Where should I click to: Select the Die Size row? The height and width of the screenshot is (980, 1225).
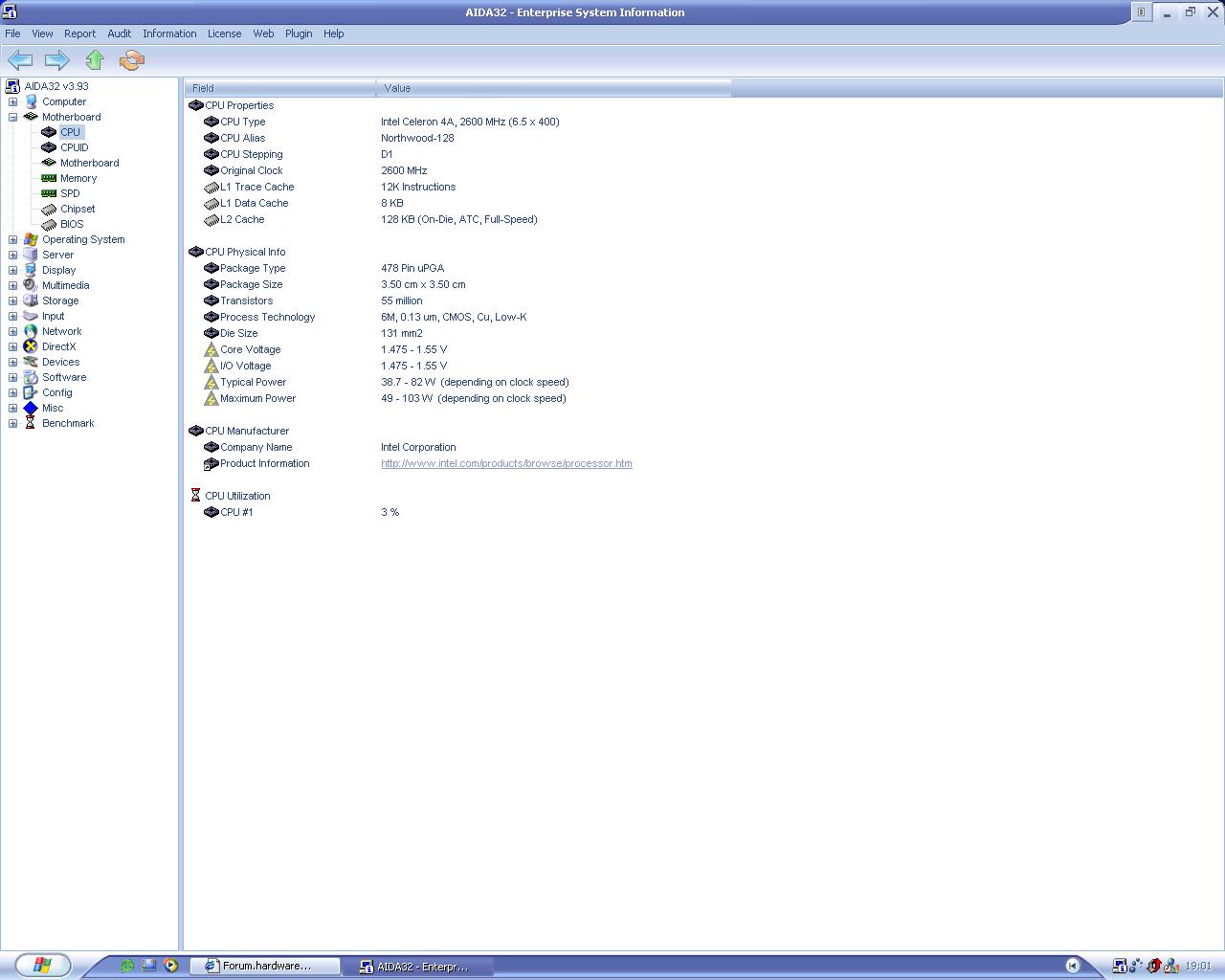pos(457,333)
